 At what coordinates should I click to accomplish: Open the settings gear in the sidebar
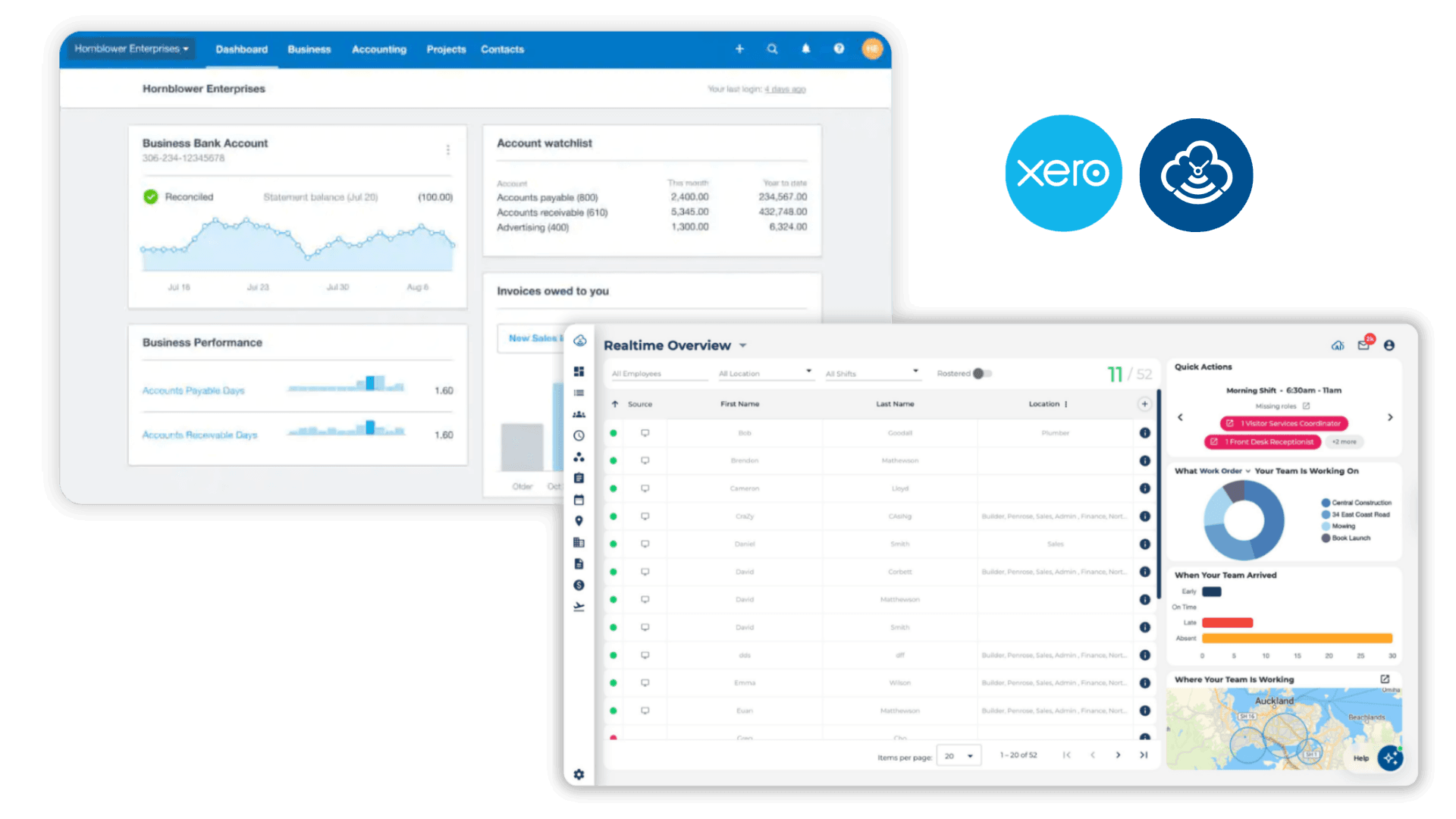click(x=579, y=774)
